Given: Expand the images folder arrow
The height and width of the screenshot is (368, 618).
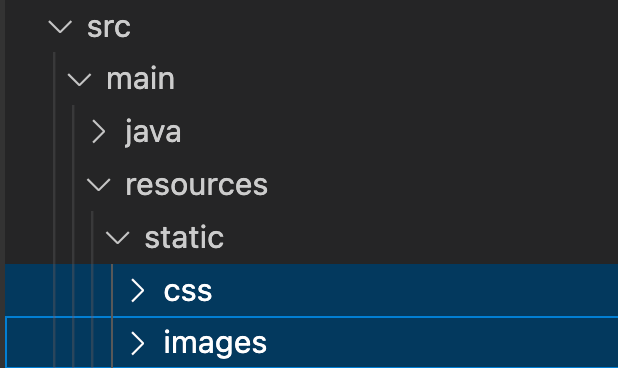Looking at the screenshot, I should click(138, 343).
